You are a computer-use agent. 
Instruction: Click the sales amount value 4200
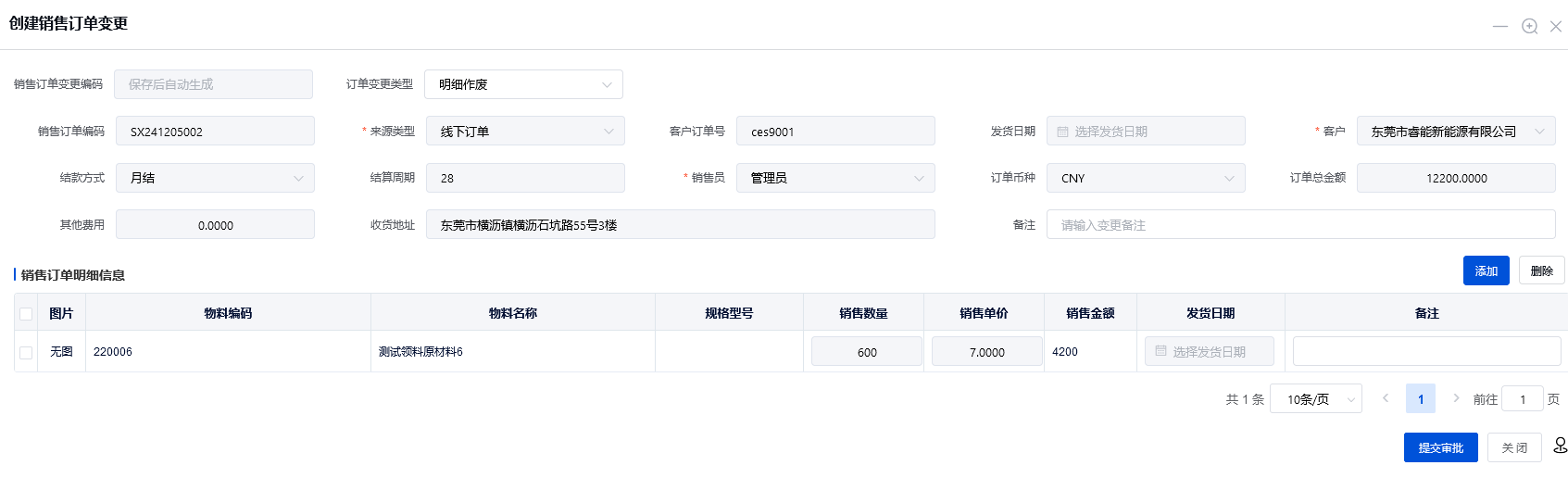pyautogui.click(x=1065, y=352)
